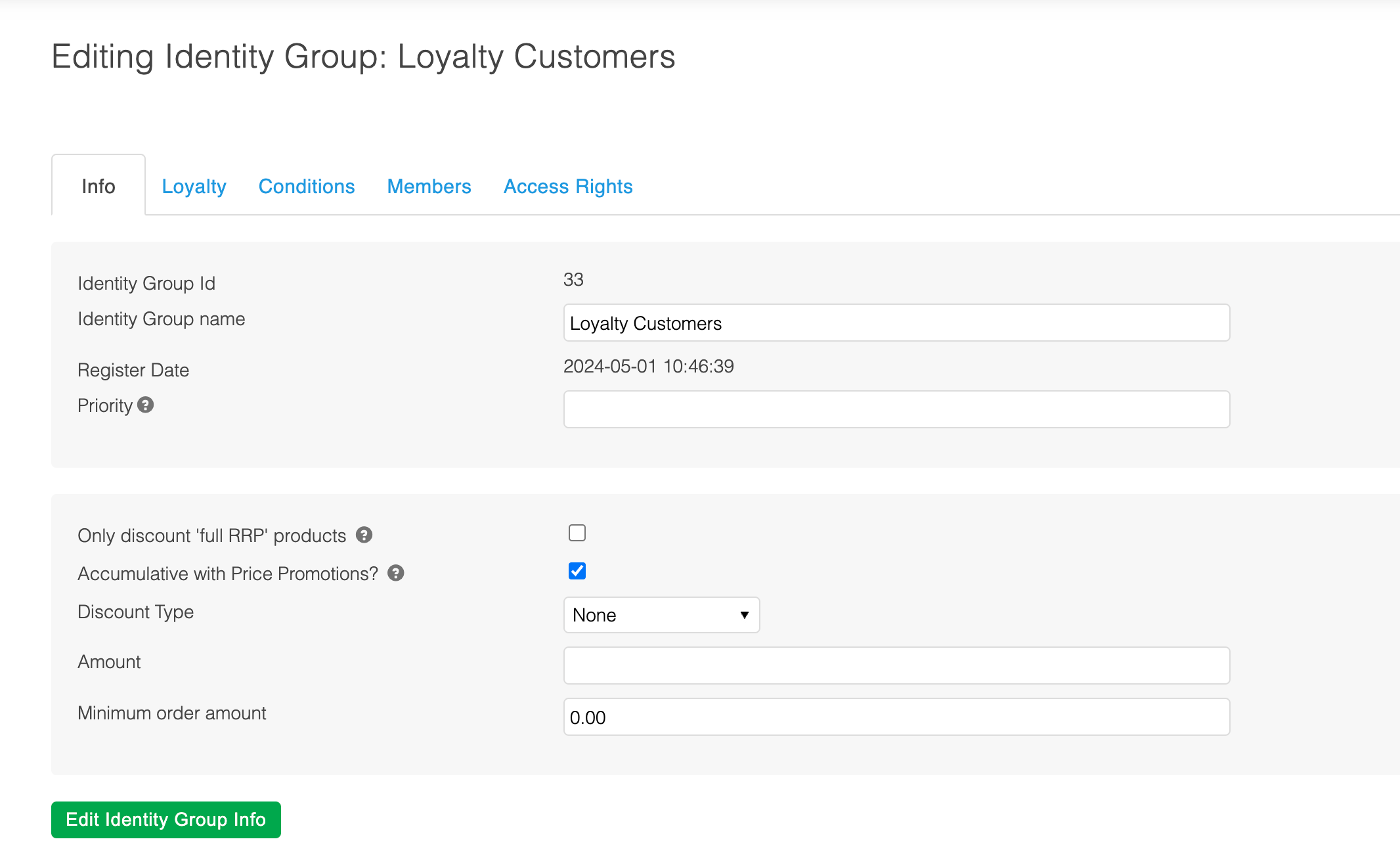
Task: Focus the Priority input field
Action: pos(896,409)
